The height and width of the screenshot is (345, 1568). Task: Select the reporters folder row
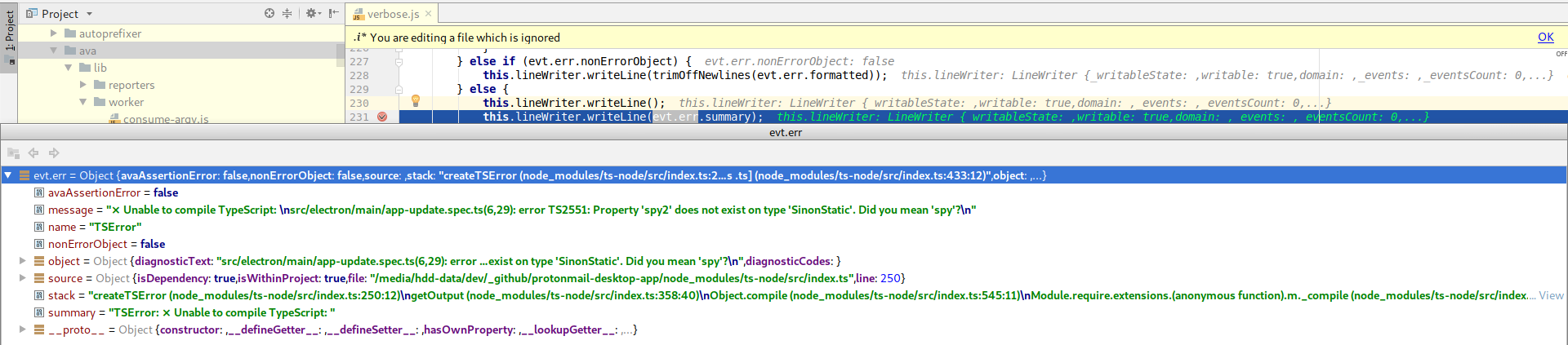(x=177, y=85)
